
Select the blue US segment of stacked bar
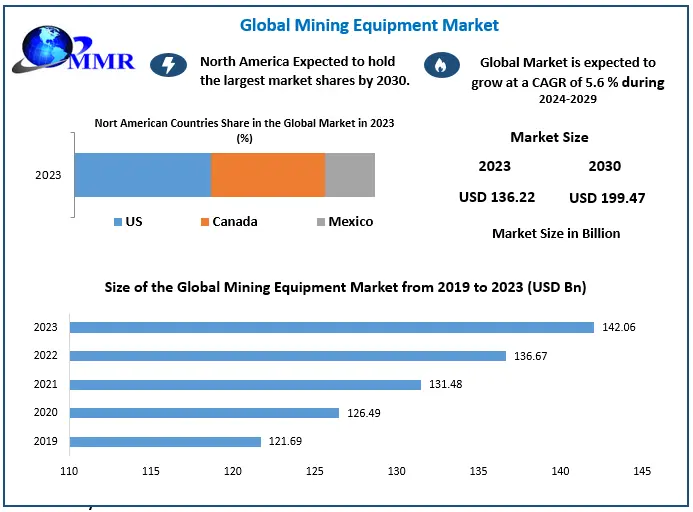click(x=142, y=175)
